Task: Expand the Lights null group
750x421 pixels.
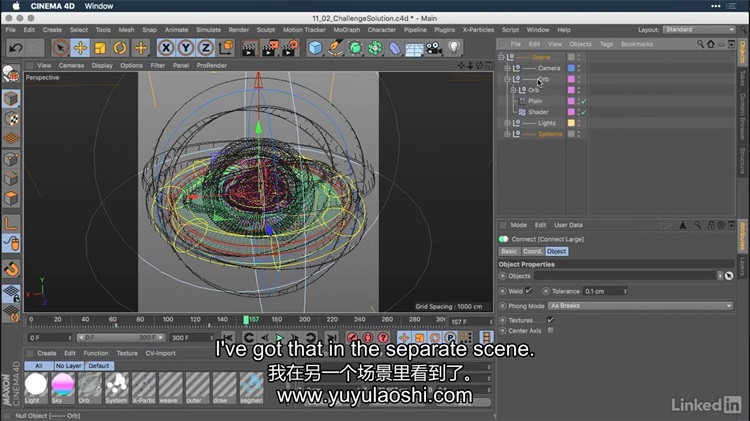Action: click(x=507, y=123)
